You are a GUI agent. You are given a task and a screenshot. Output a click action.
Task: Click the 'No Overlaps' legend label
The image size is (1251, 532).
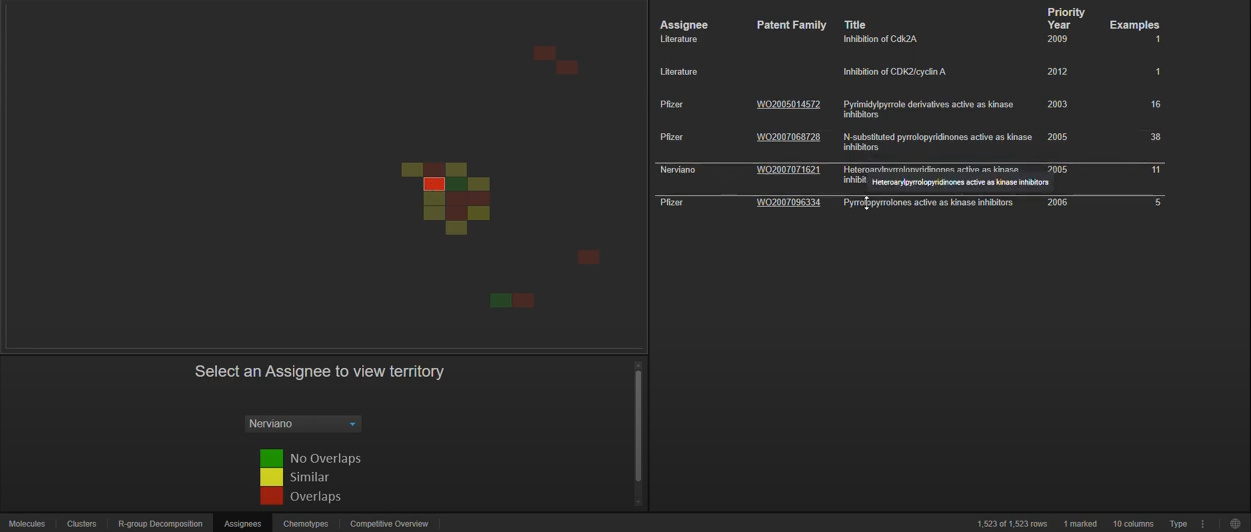(325, 458)
